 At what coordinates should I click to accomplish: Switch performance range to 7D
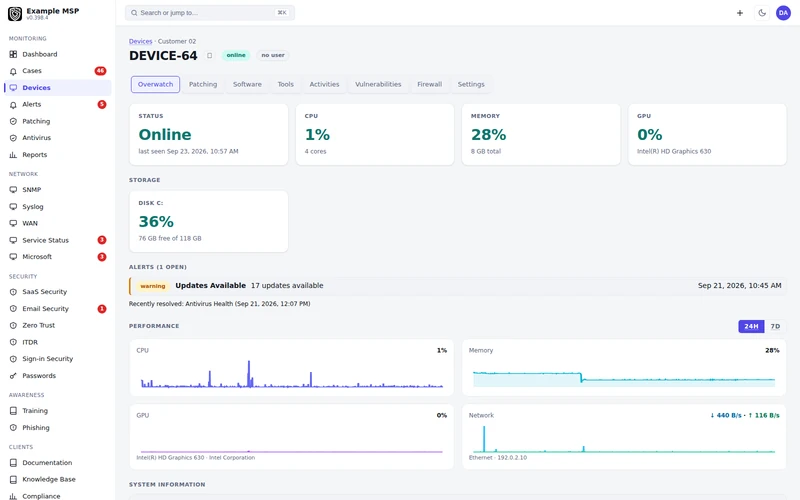pyautogui.click(x=775, y=327)
